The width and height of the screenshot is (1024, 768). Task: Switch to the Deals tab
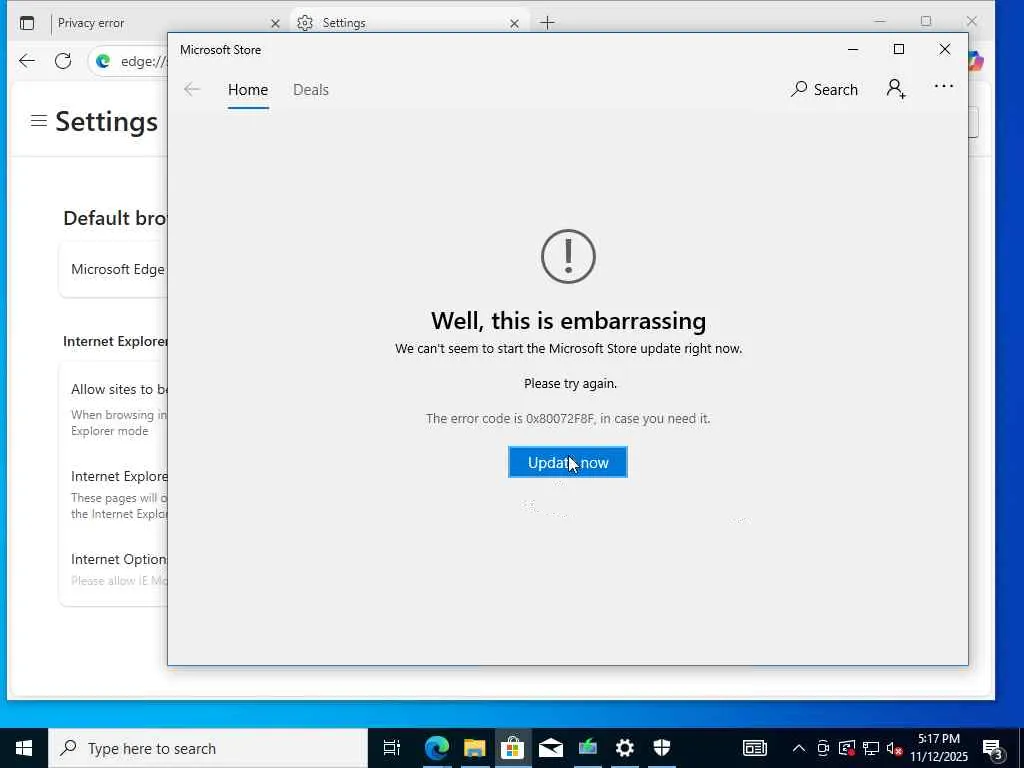[311, 90]
